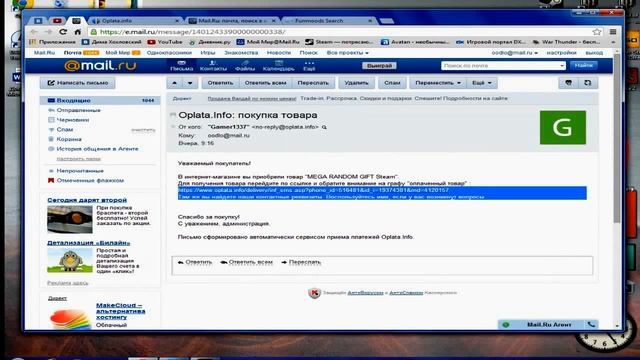Expand the Переместить dropdown

(x=438, y=83)
